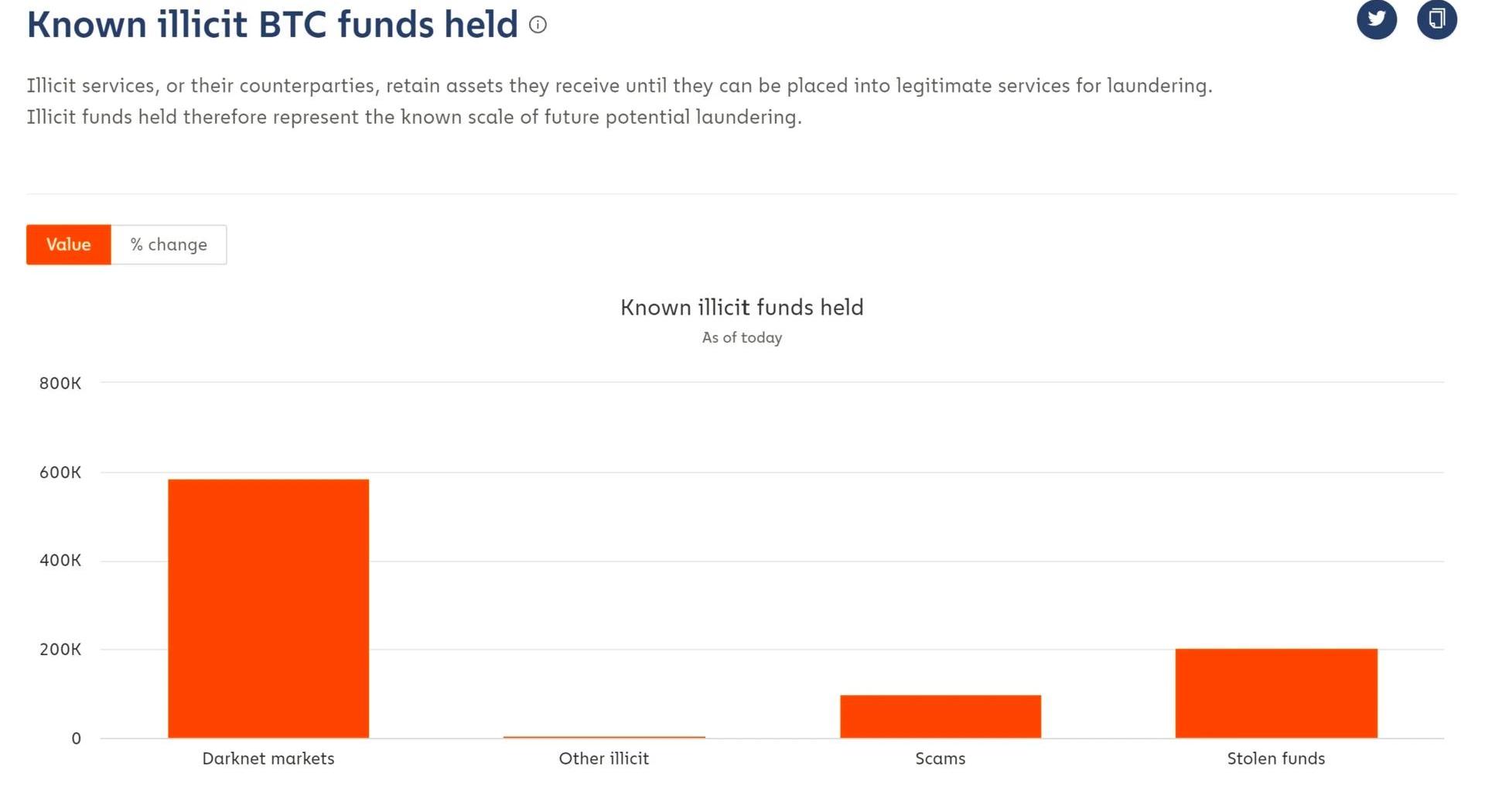The width and height of the screenshot is (1485, 812).
Task: Click the chart title Known illicit funds held
Action: (742, 308)
